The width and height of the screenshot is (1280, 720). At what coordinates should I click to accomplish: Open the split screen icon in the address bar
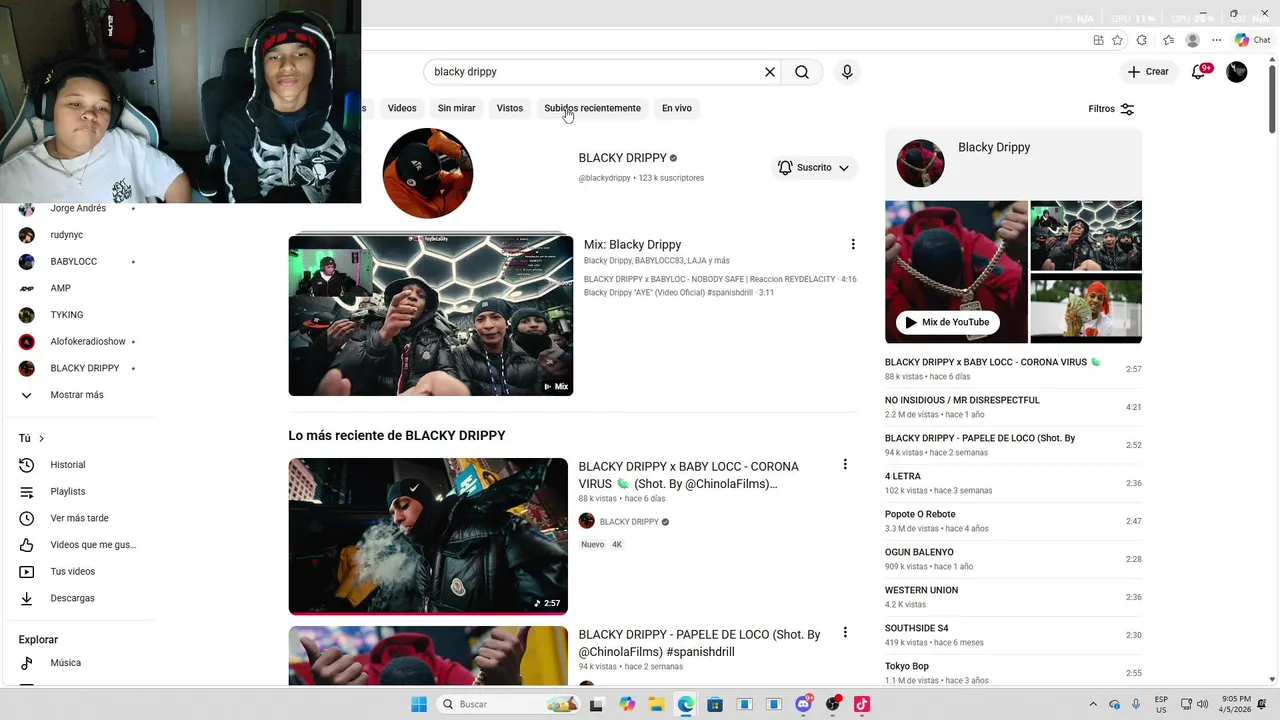(1098, 40)
